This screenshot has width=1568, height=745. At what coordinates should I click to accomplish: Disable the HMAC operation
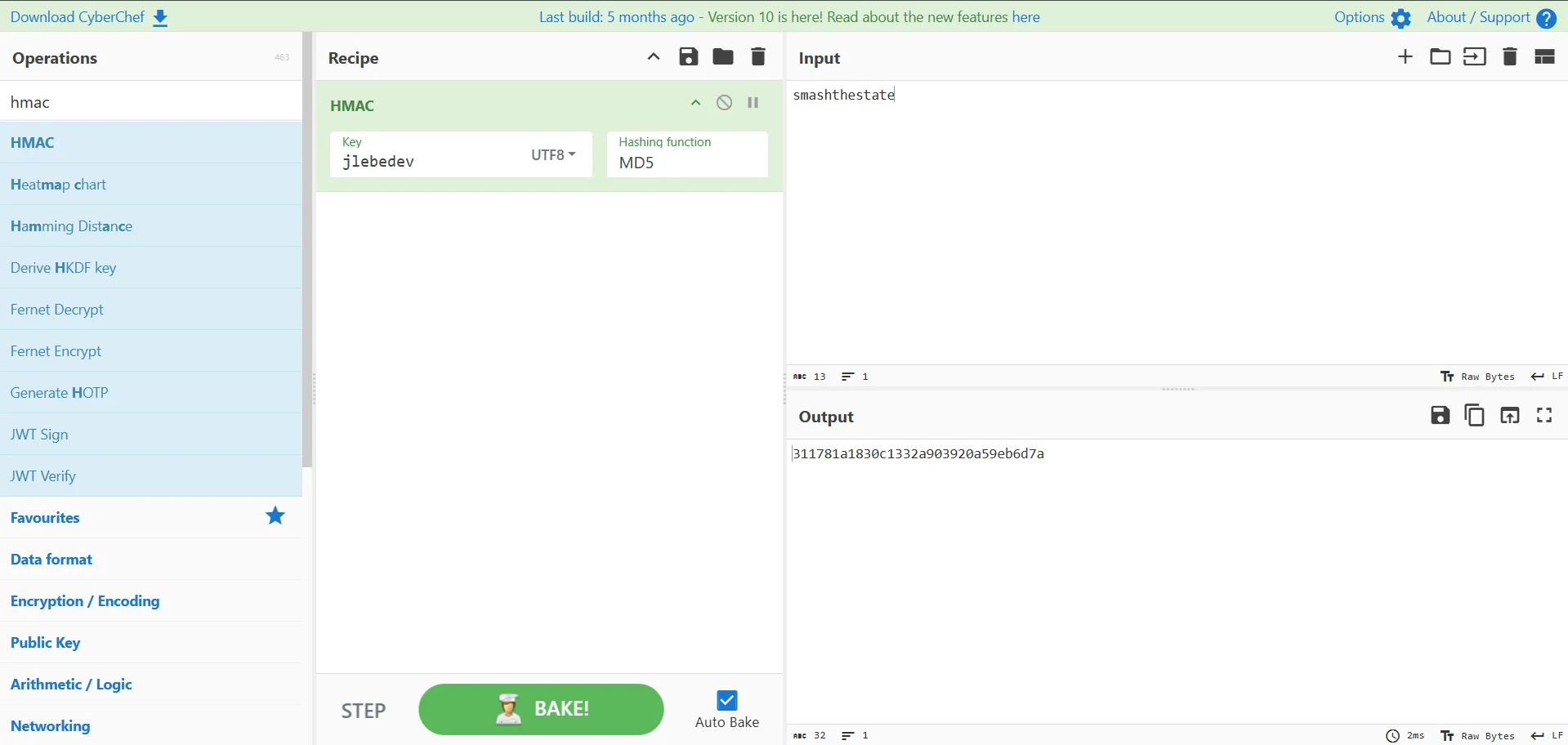click(725, 103)
